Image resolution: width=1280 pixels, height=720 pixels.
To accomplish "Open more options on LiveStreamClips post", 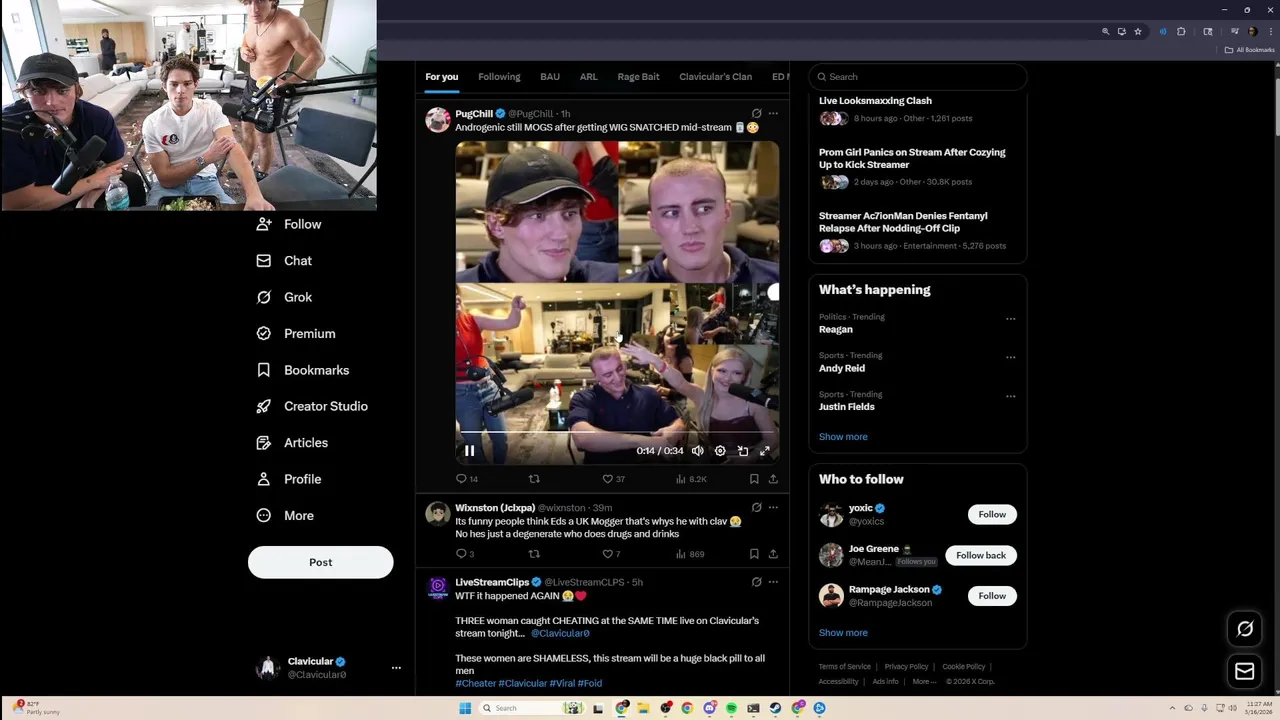I will point(773,582).
